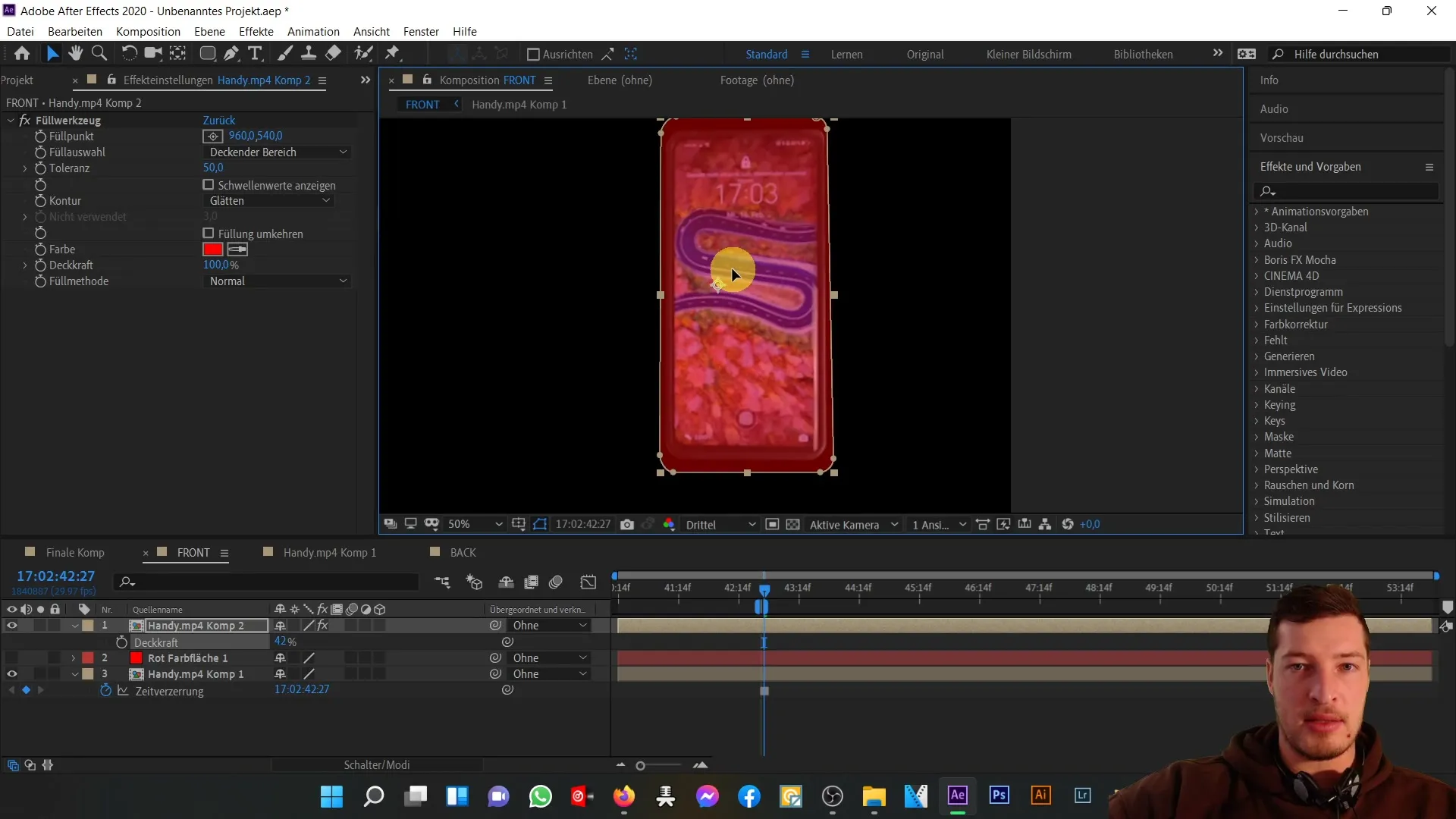This screenshot has height=819, width=1456.
Task: Enable Füllung umkehren checkbox
Action: (x=209, y=234)
